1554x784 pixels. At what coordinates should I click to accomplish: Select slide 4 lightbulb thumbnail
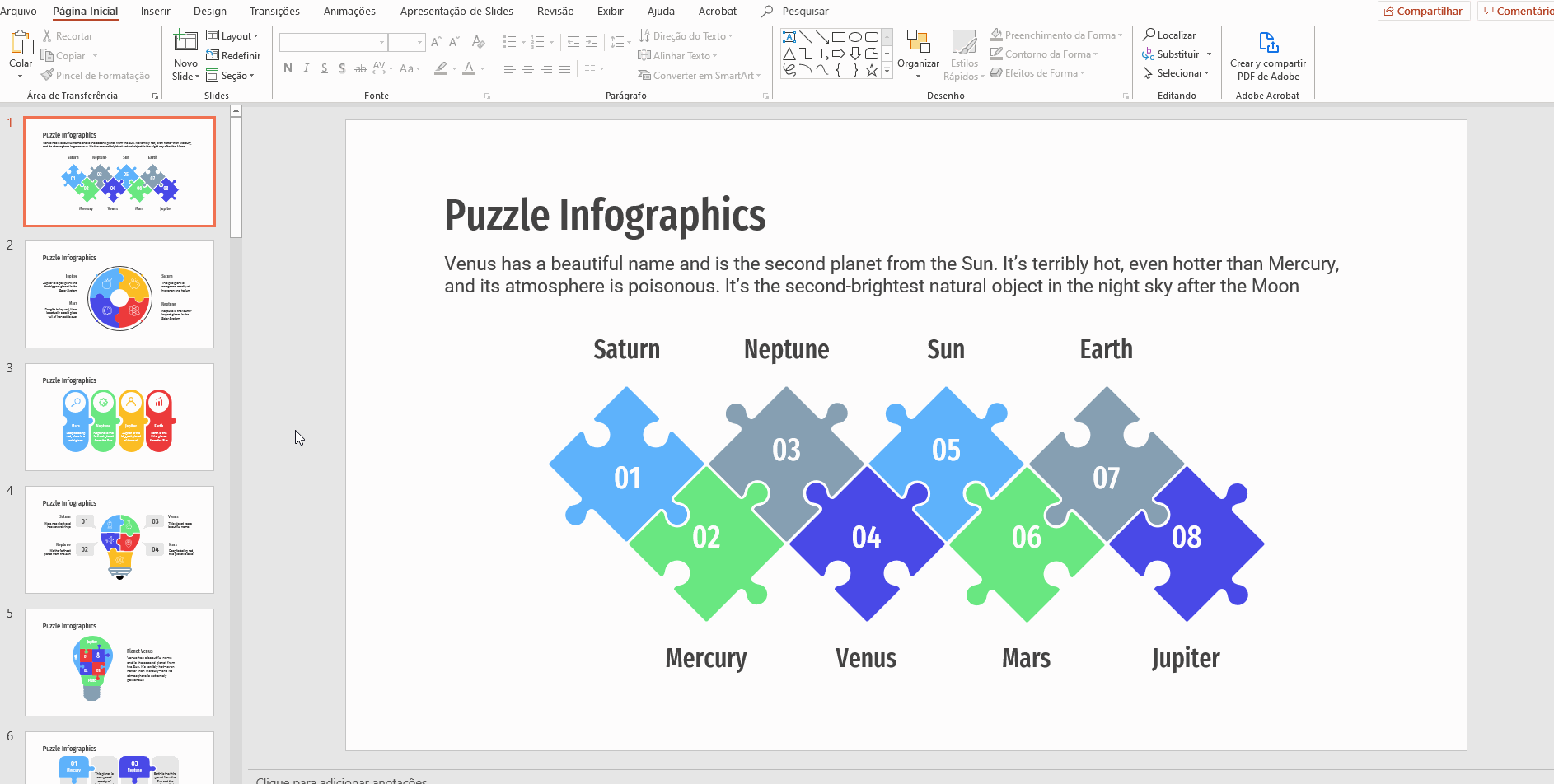coord(119,539)
